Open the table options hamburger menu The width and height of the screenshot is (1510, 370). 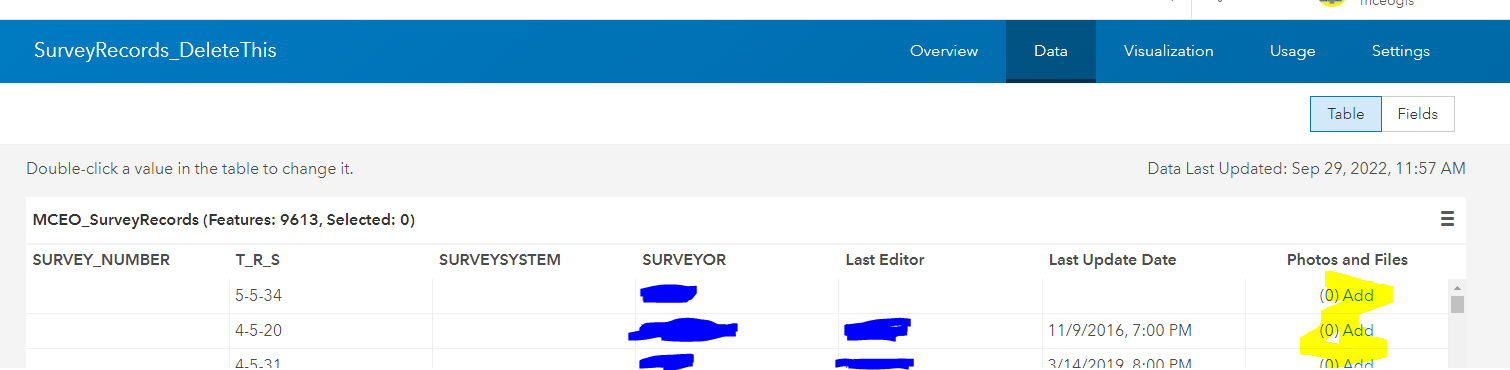pos(1447,220)
